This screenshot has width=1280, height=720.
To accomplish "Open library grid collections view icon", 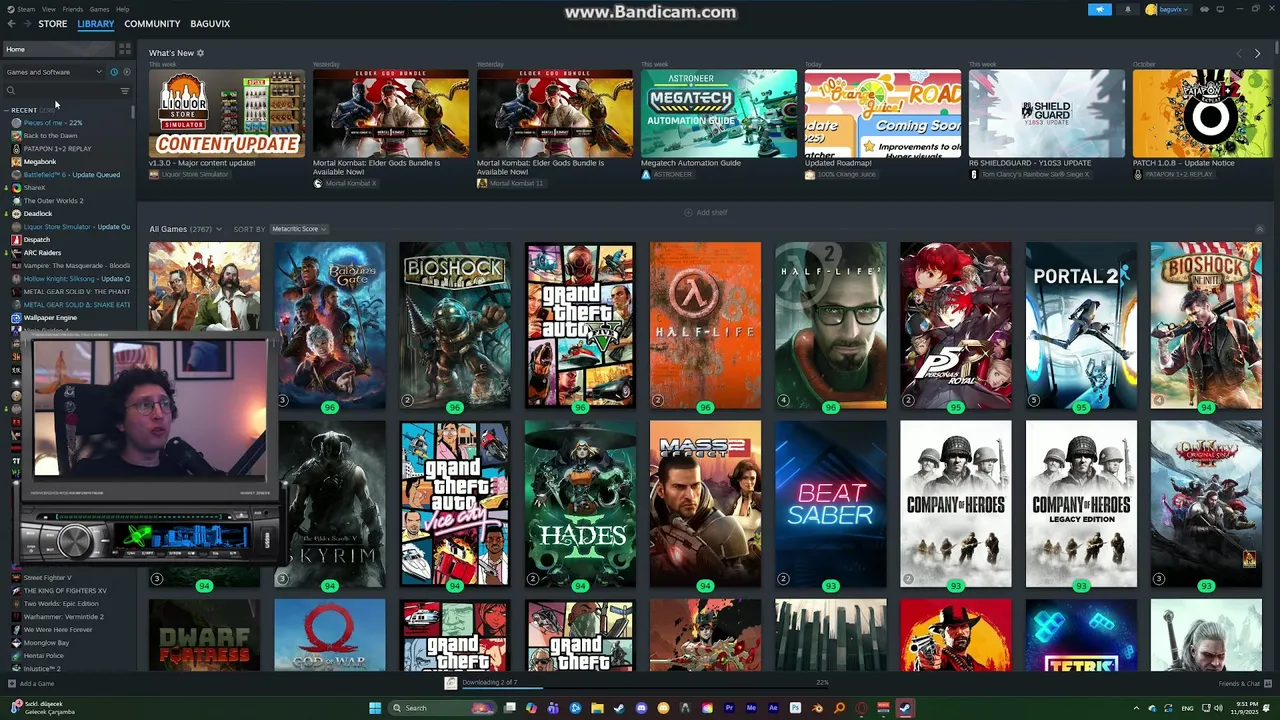I will click(124, 48).
